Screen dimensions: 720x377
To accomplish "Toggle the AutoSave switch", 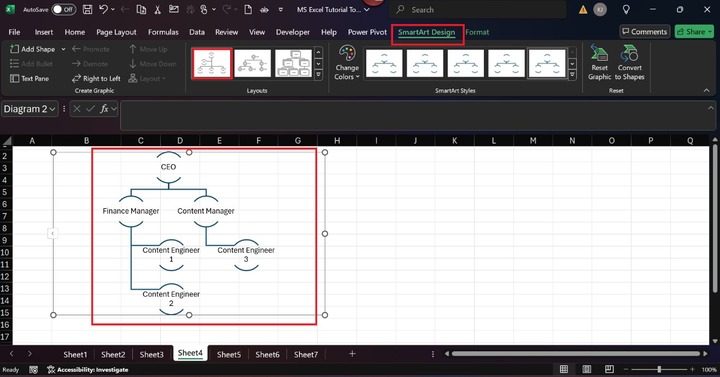I will click(63, 9).
